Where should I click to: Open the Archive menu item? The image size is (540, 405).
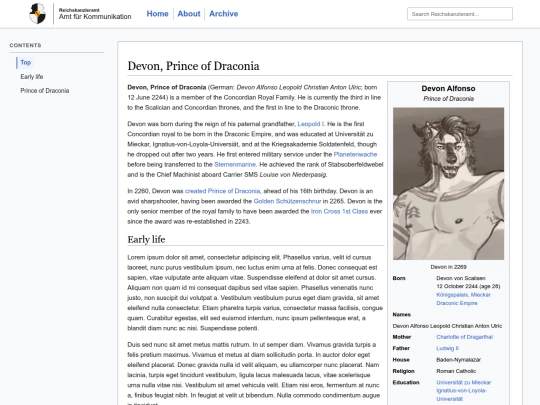[224, 14]
